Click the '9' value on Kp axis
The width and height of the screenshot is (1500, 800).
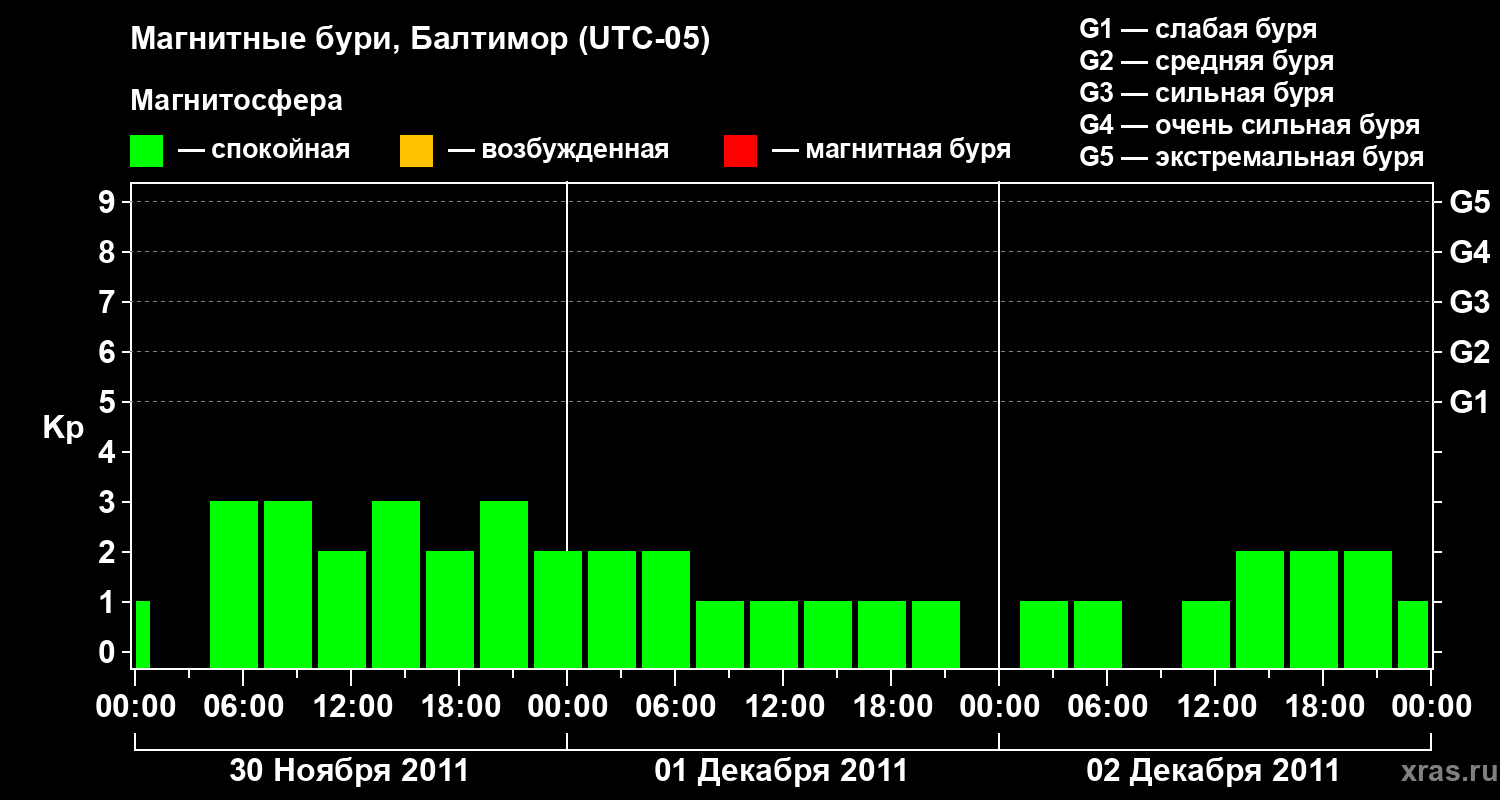pos(109,202)
